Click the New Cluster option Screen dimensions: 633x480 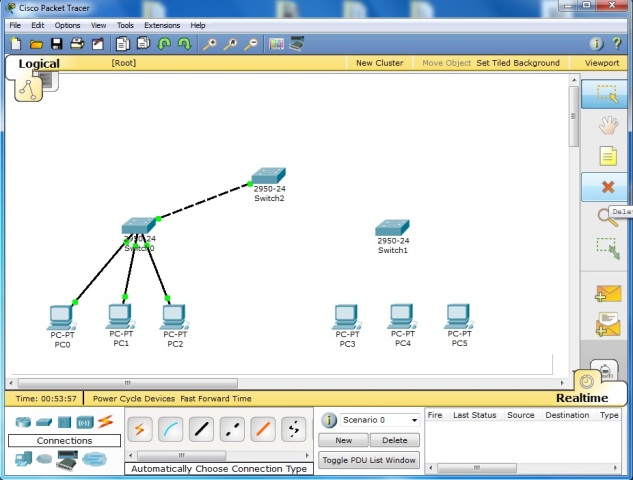379,63
